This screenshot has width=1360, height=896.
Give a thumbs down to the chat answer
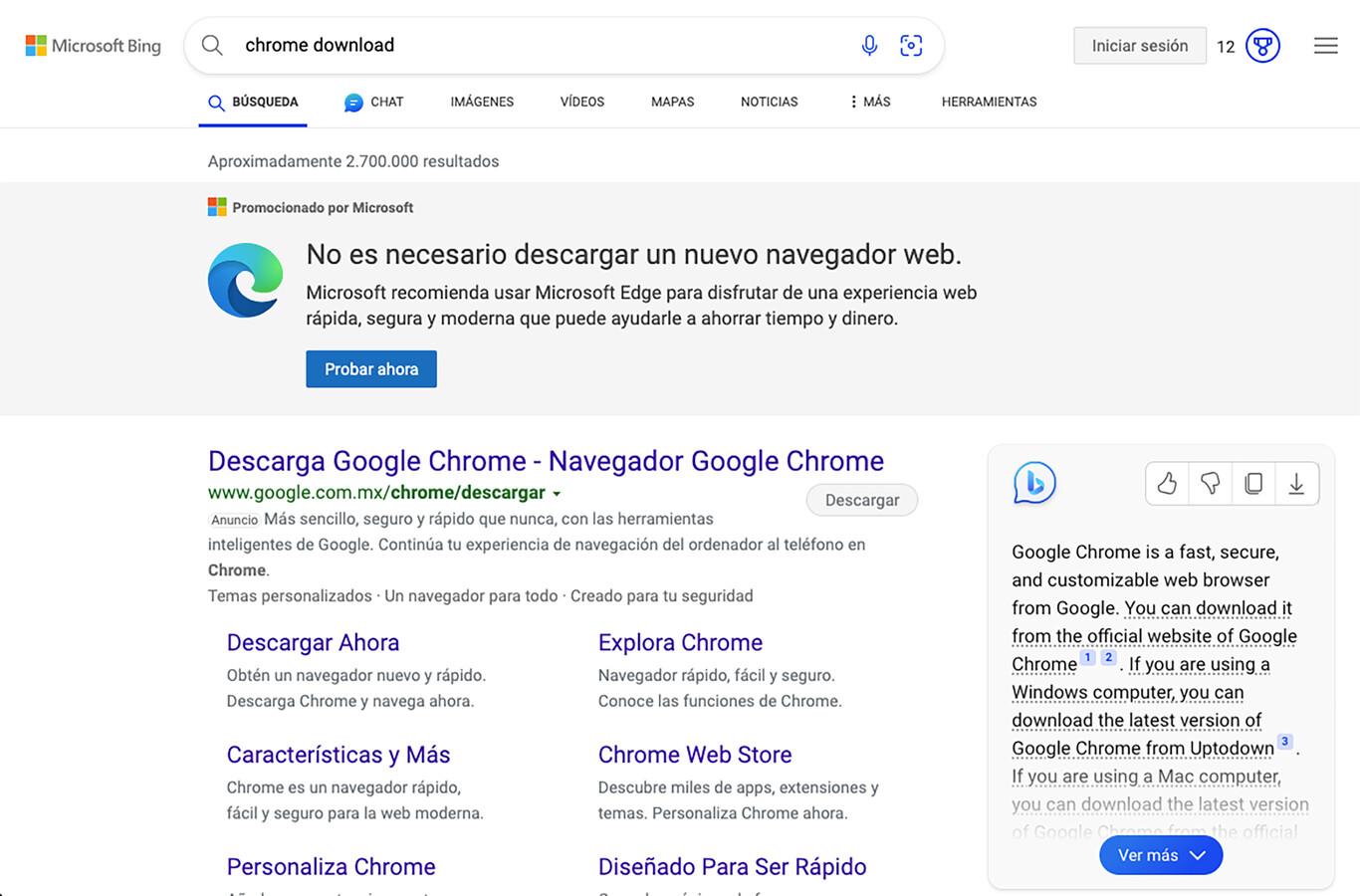pyautogui.click(x=1210, y=483)
